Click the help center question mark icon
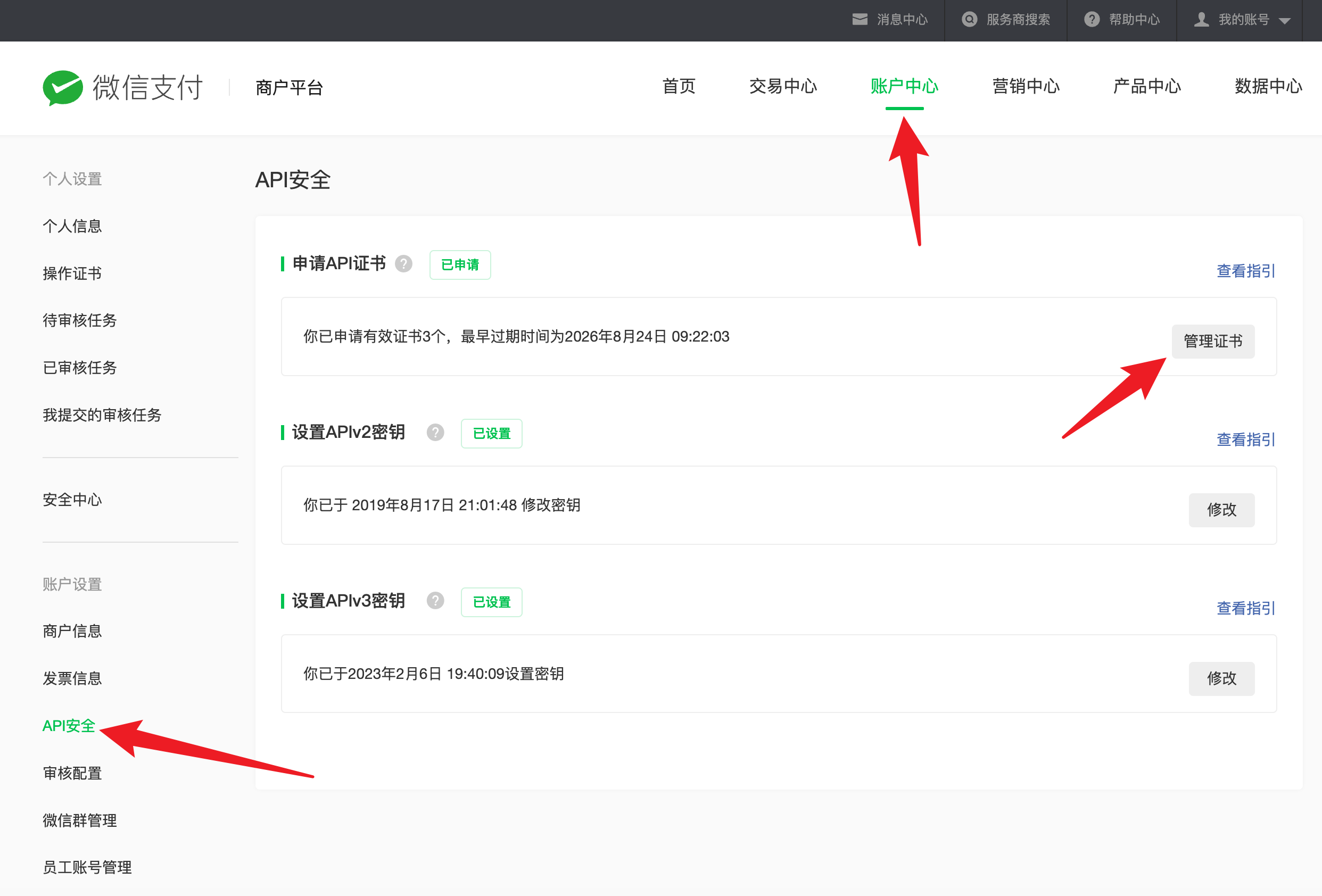This screenshot has width=1322, height=896. (x=1092, y=19)
